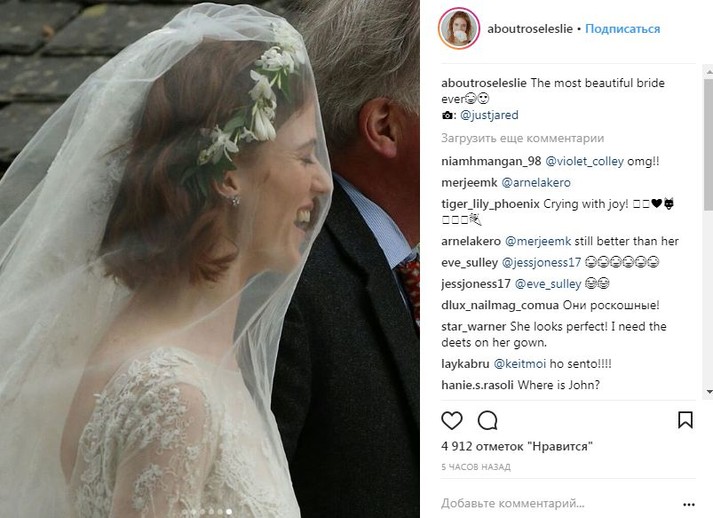This screenshot has width=713, height=518.
Task: Open niamhmangan_98 commenter profile
Action: [491, 161]
